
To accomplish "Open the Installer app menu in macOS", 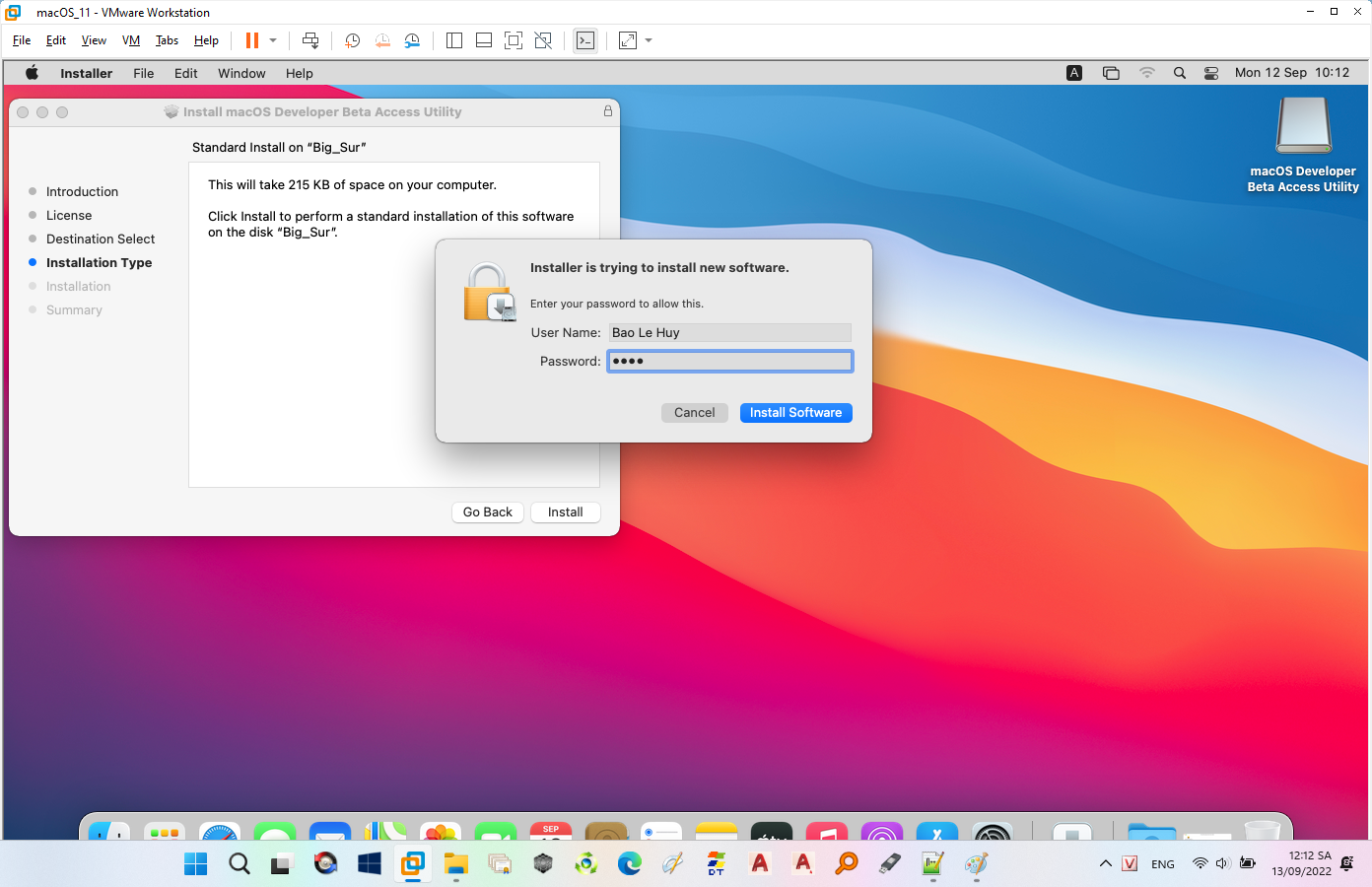I will tap(87, 73).
